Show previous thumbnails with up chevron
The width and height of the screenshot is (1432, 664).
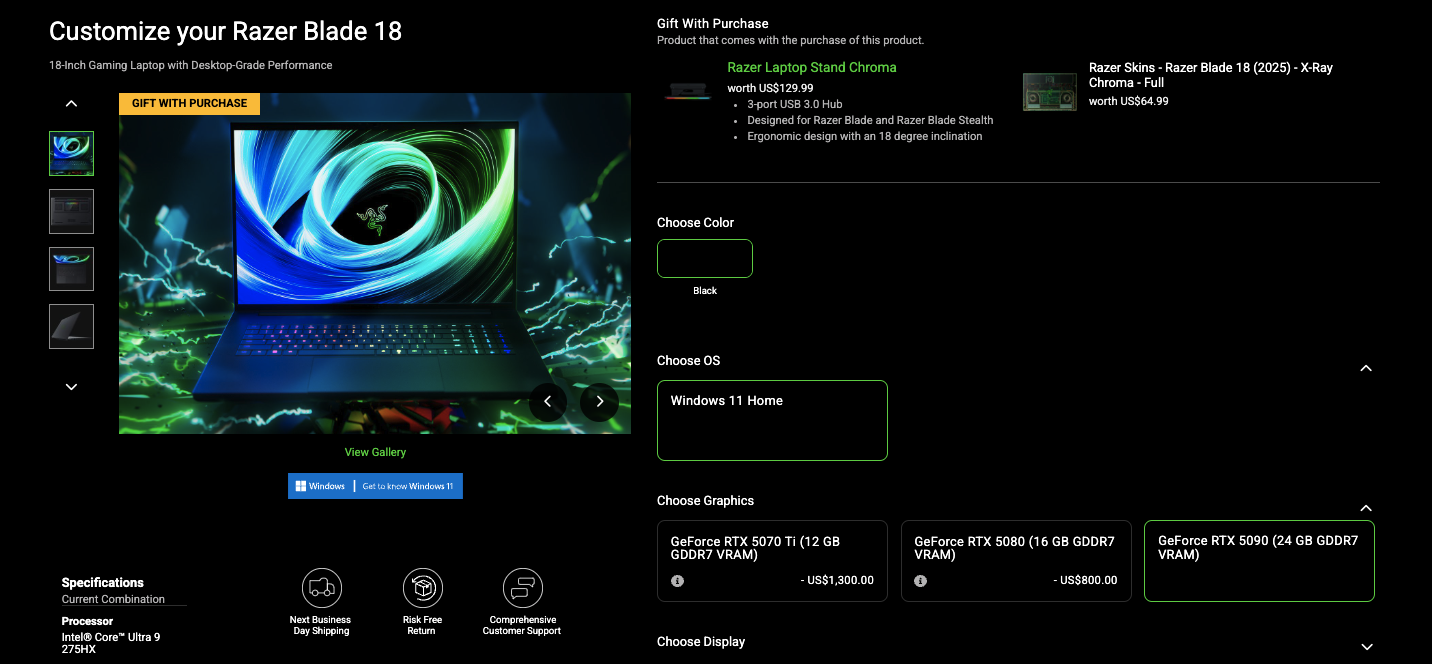(71, 103)
